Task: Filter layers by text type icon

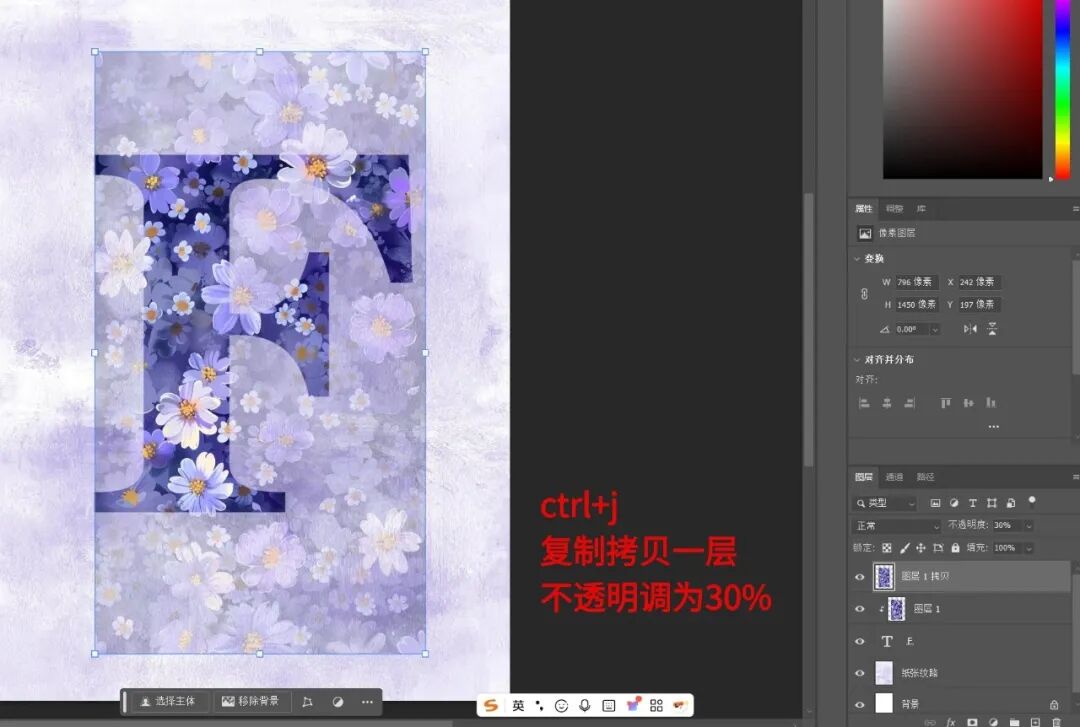Action: tap(972, 503)
